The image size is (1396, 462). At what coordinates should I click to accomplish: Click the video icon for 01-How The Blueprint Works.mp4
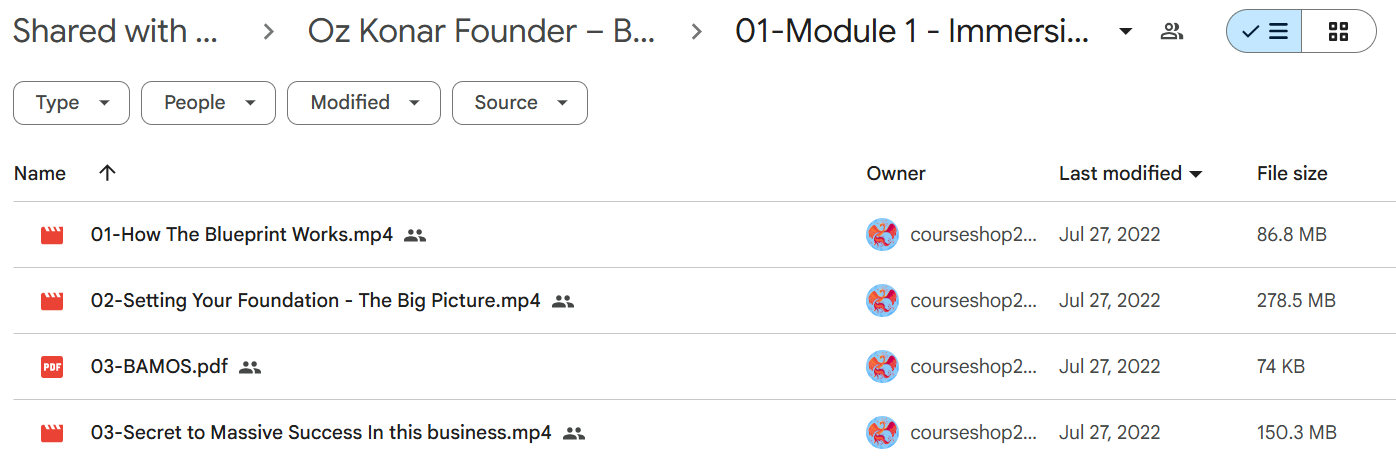click(52, 235)
